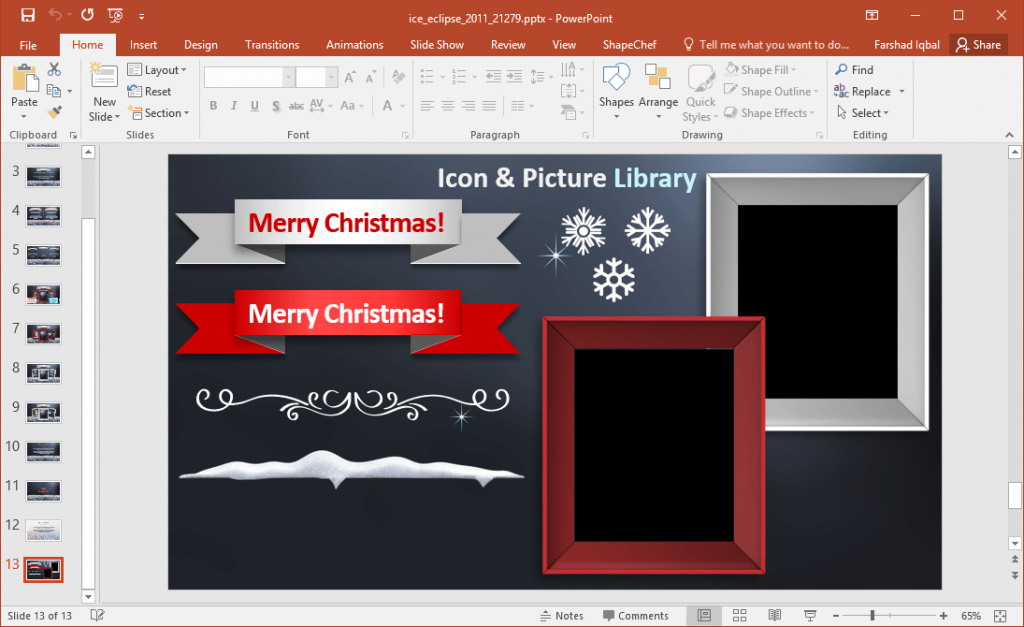Toggle underline formatting
The height and width of the screenshot is (627, 1024).
coord(254,105)
